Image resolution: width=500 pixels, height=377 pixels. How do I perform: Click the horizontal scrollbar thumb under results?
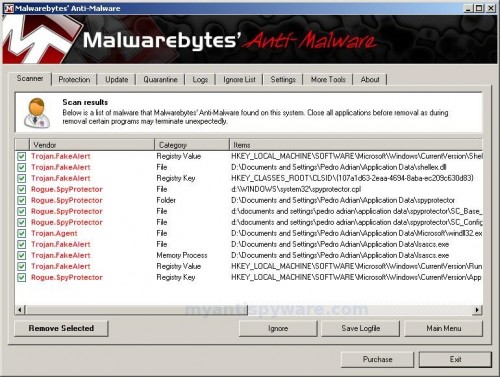(137, 310)
